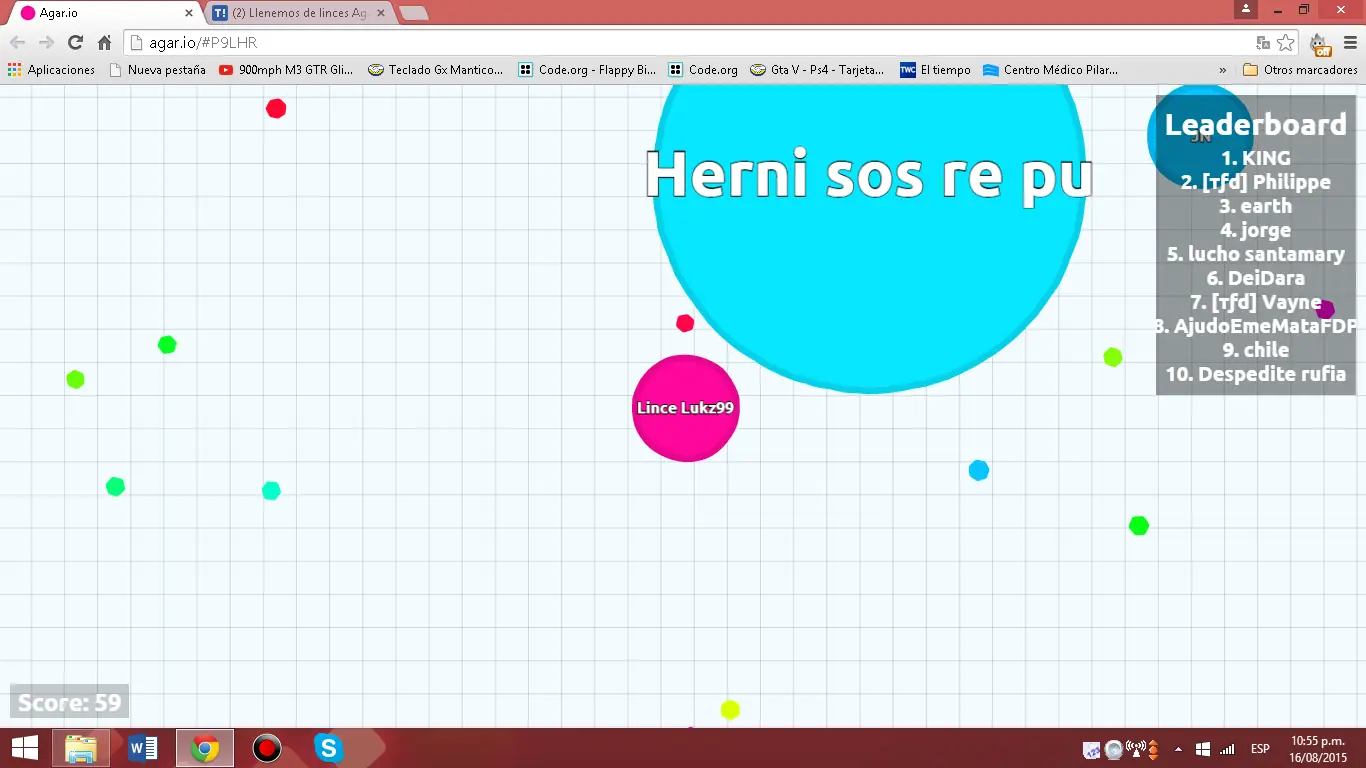Click the 123 notepad tray icon

(x=1092, y=749)
